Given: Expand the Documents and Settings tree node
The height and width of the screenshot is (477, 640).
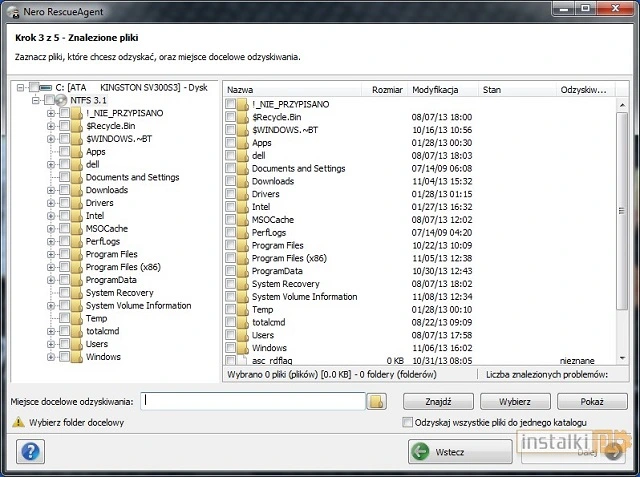Looking at the screenshot, I should click(51, 177).
